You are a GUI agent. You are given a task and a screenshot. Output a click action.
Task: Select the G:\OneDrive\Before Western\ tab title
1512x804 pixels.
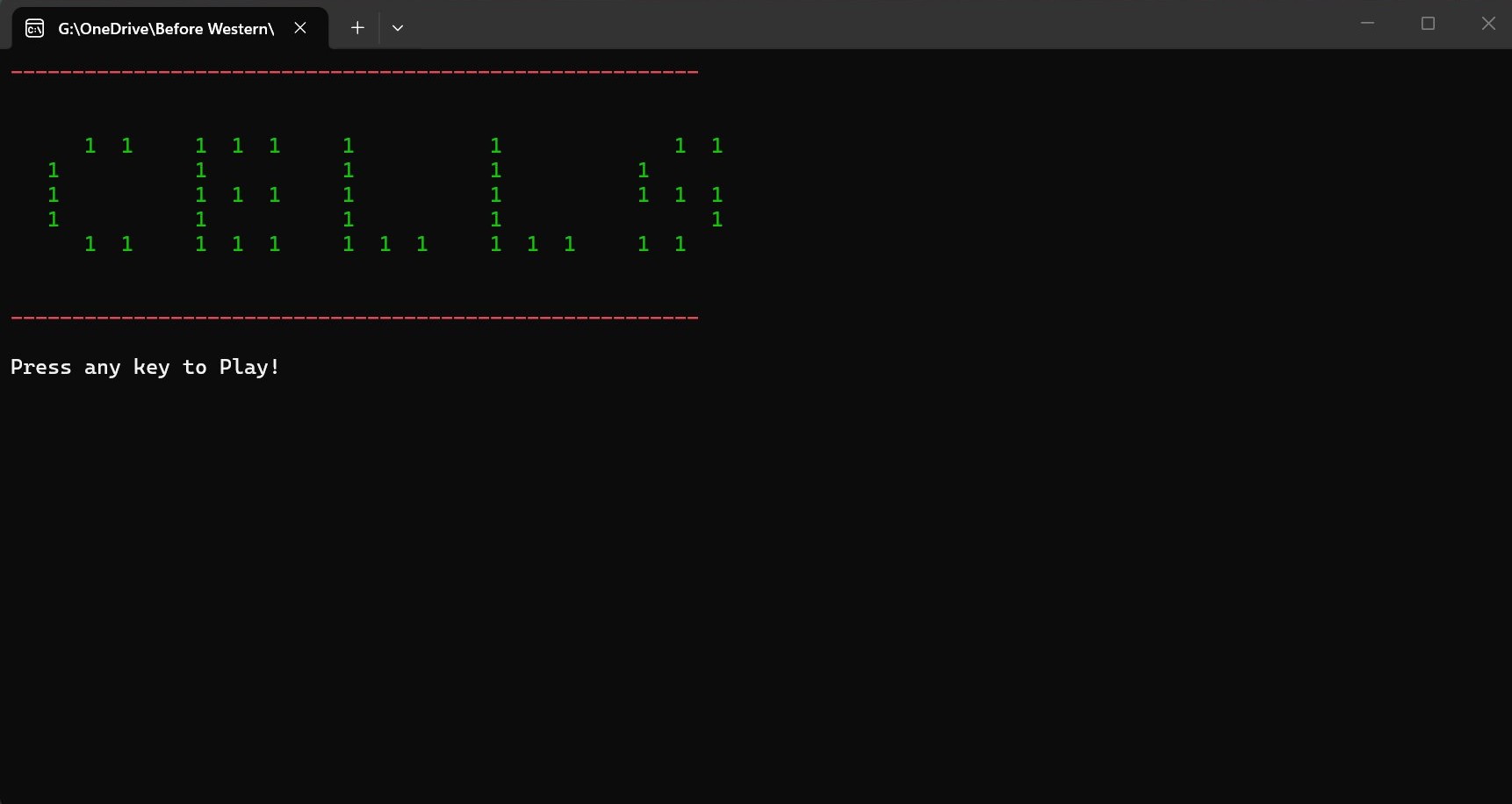coord(166,29)
